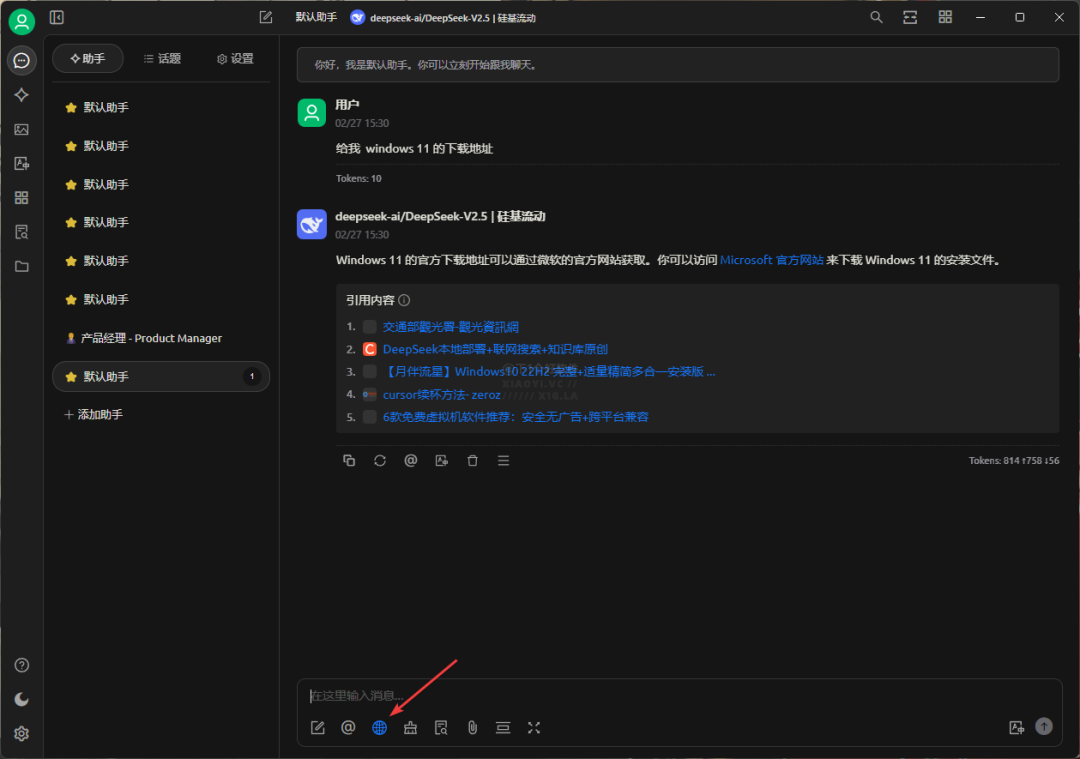This screenshot has width=1080, height=759.
Task: Send the message with the arrow button
Action: pos(1044,726)
